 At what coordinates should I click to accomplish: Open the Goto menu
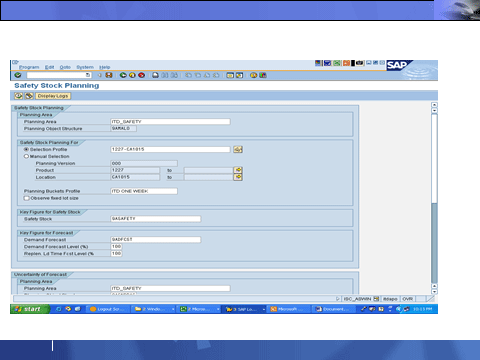coord(65,67)
